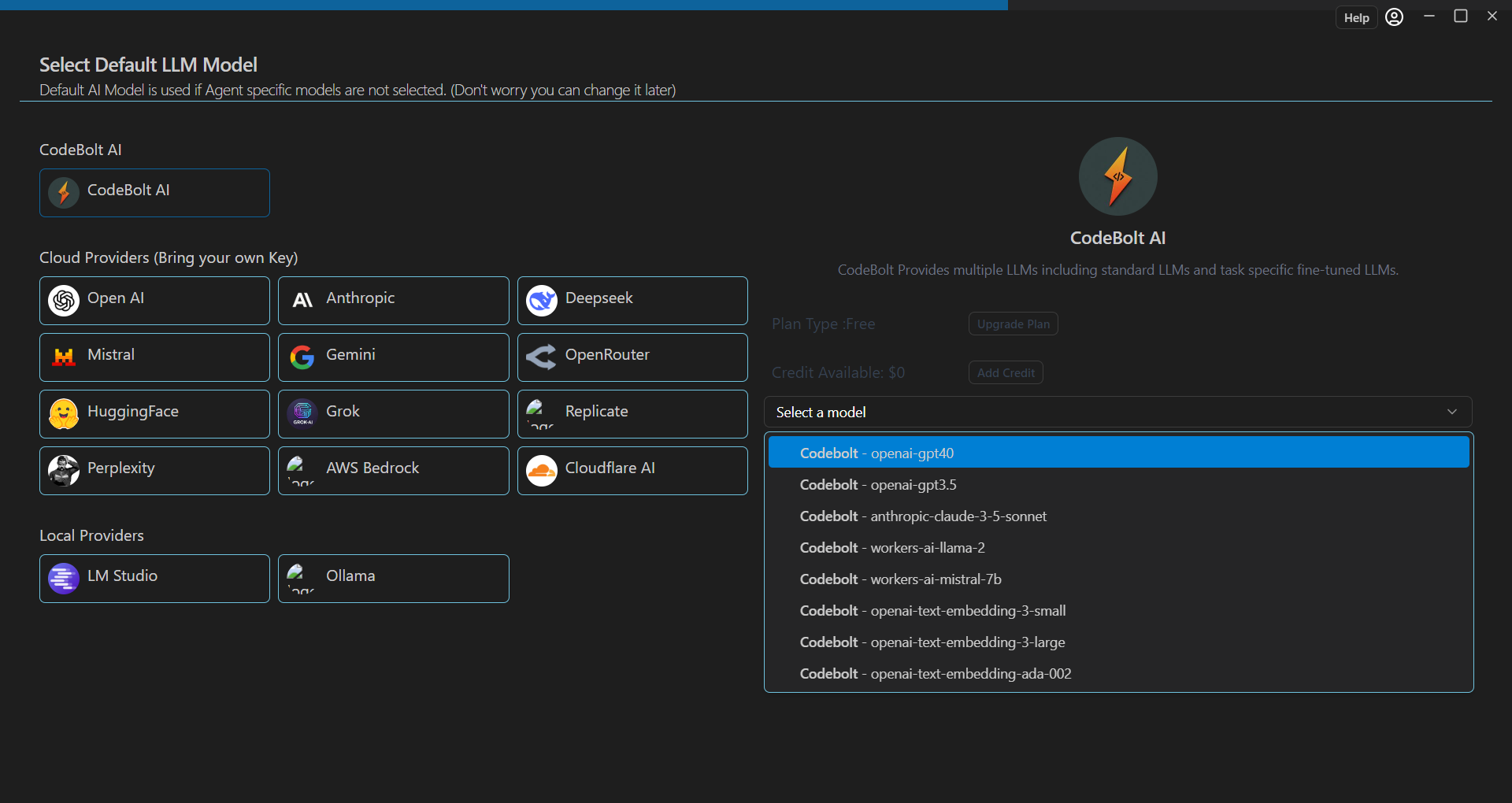
Task: Click the CodeBolt AI lightning bolt icon
Action: (64, 192)
